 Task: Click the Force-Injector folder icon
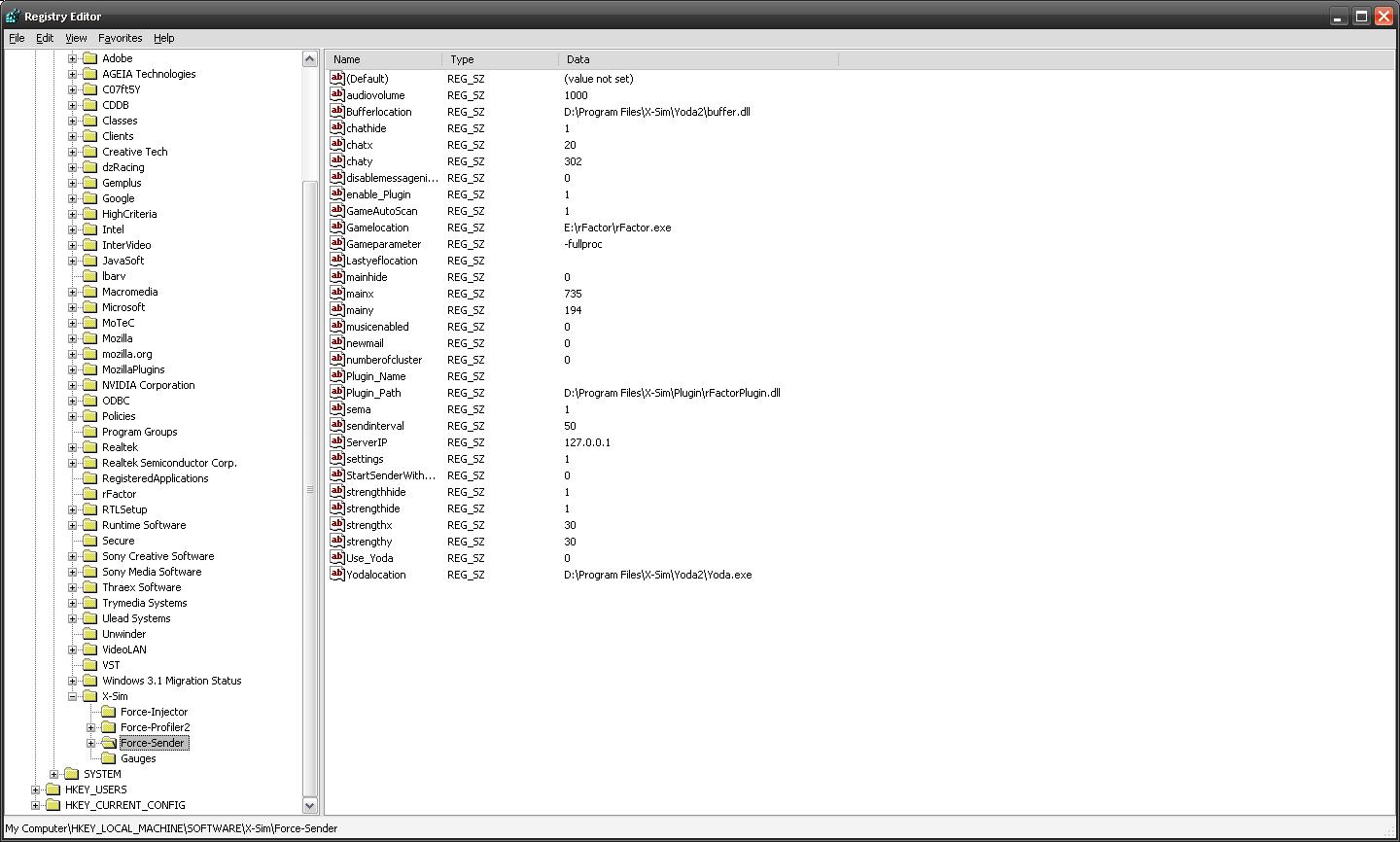click(x=108, y=712)
